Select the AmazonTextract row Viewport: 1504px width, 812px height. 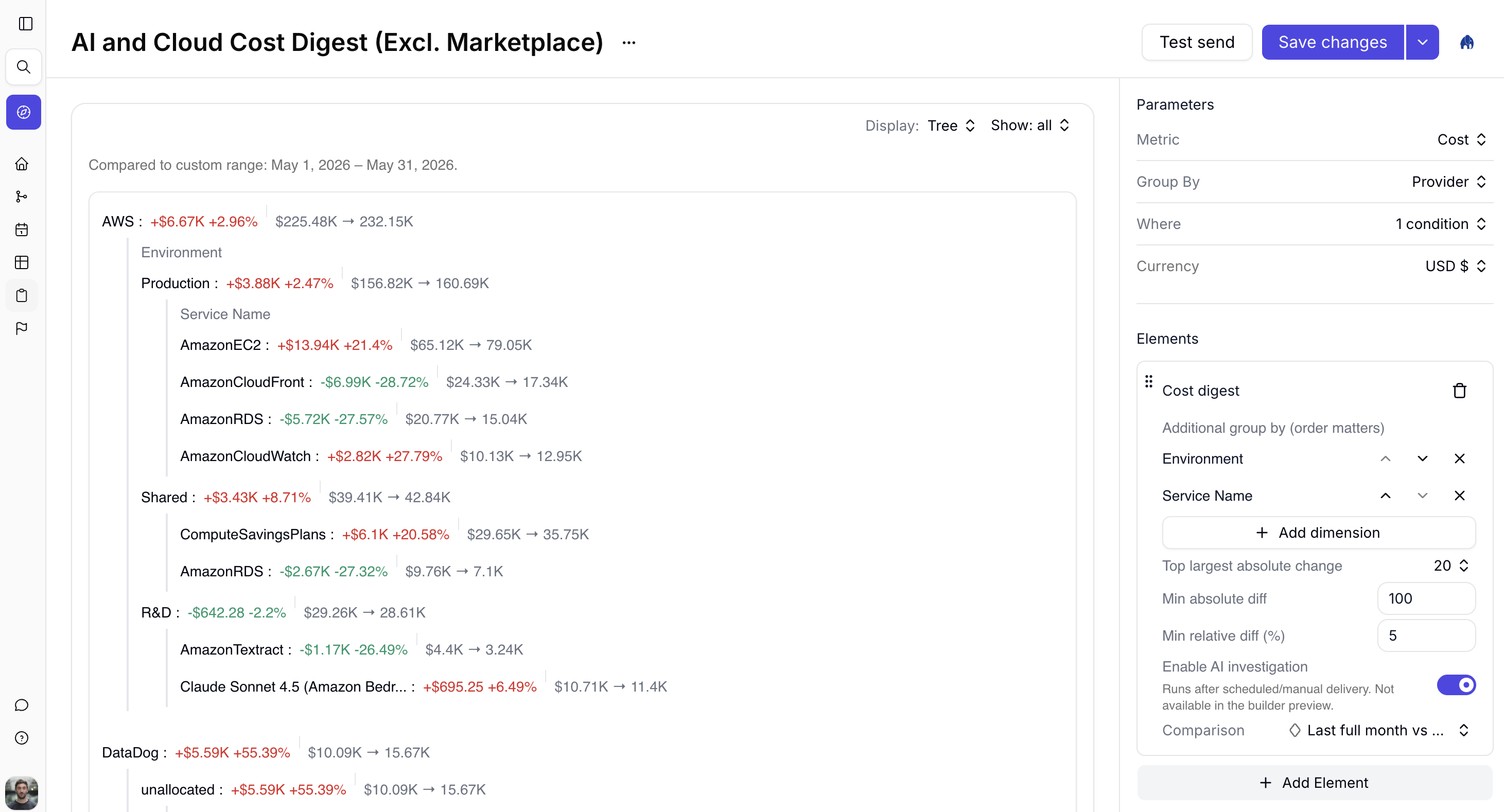pyautogui.click(x=352, y=650)
